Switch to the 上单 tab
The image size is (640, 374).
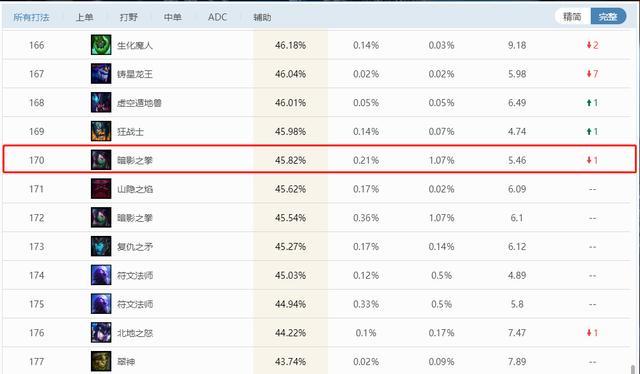(84, 17)
